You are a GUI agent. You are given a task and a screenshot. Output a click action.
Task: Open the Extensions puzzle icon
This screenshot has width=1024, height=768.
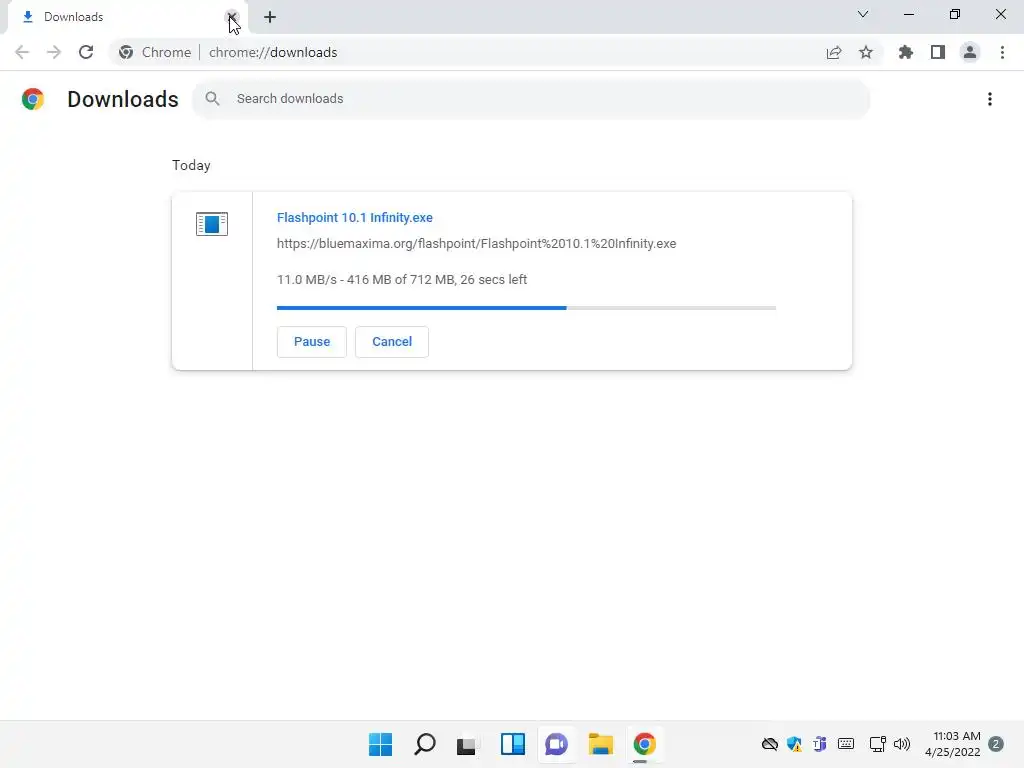coord(906,52)
